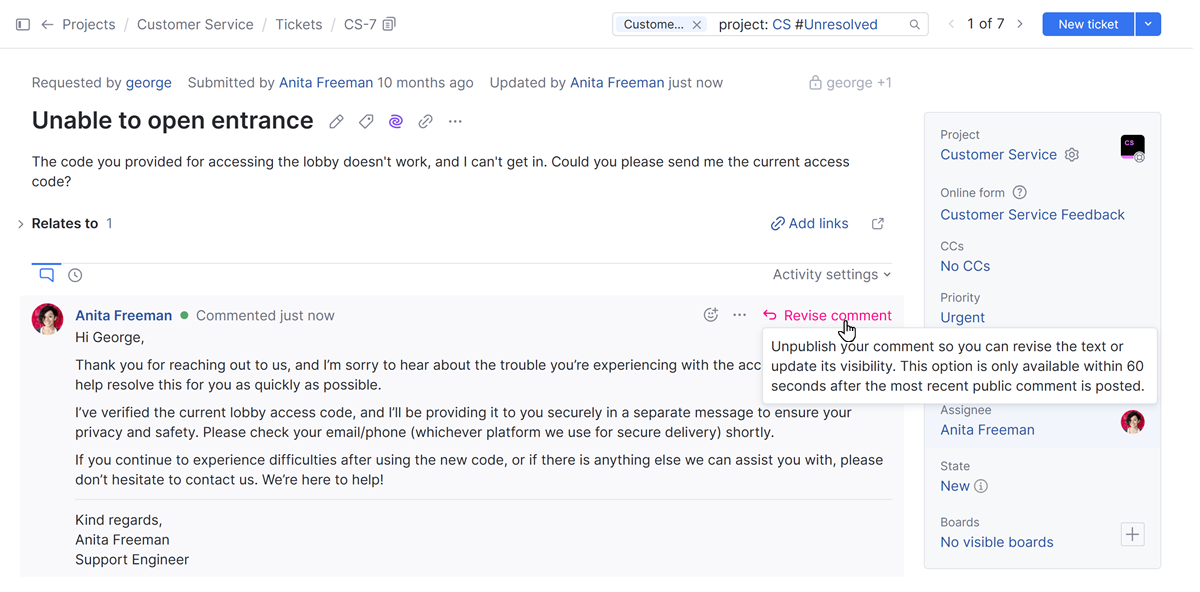Expand the New ticket dropdown arrow

click(x=1148, y=24)
